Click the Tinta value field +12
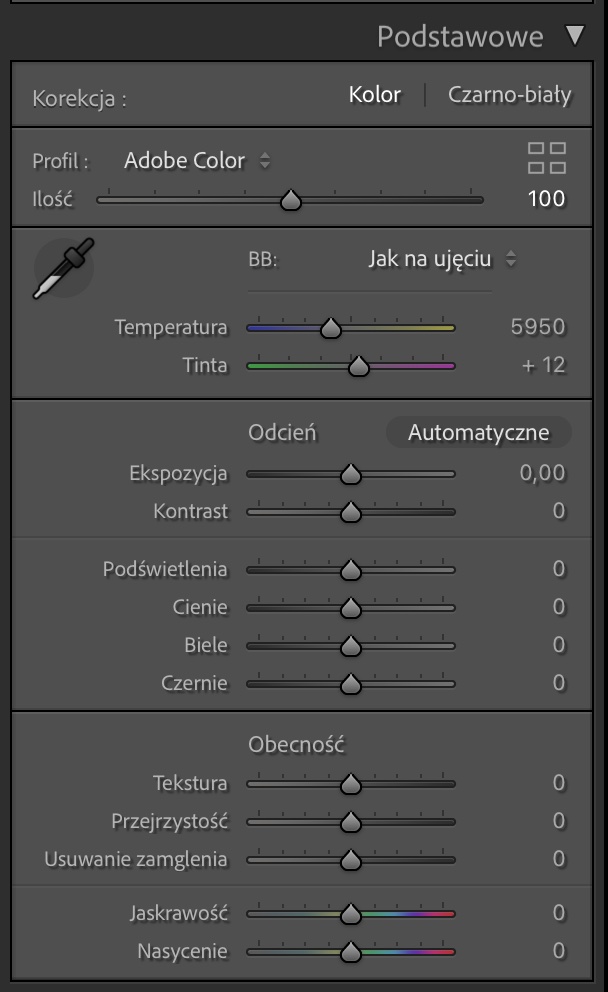This screenshot has width=608, height=992. tap(543, 365)
